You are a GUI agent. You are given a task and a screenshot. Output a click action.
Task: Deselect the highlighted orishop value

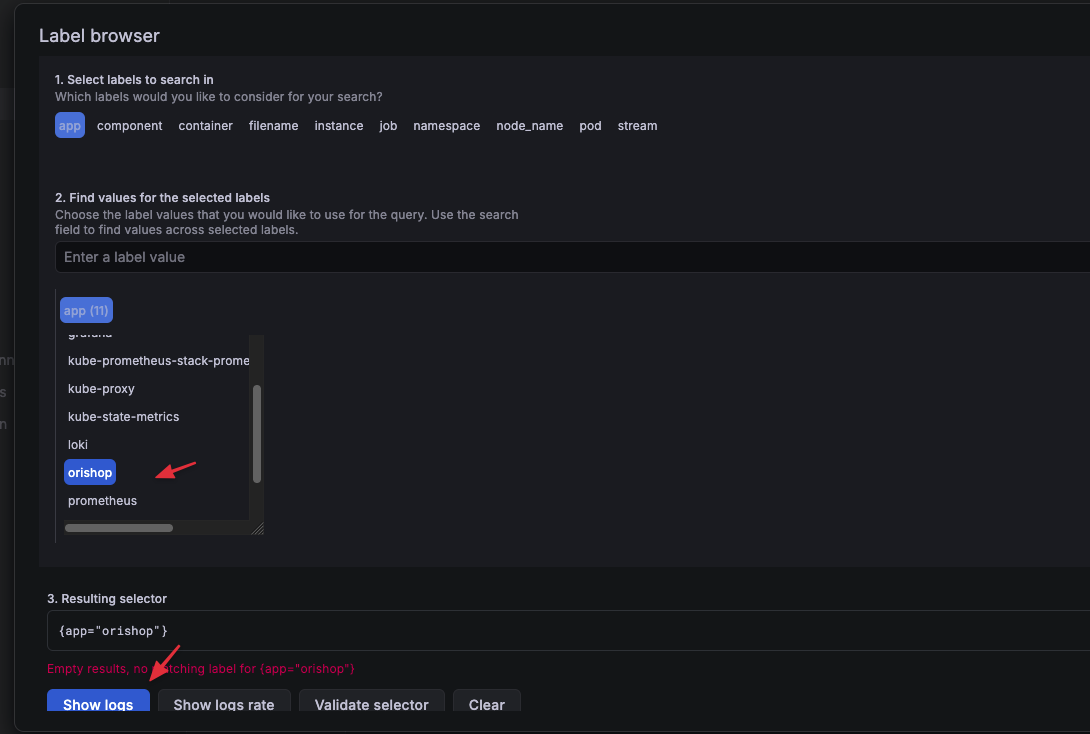coord(90,472)
